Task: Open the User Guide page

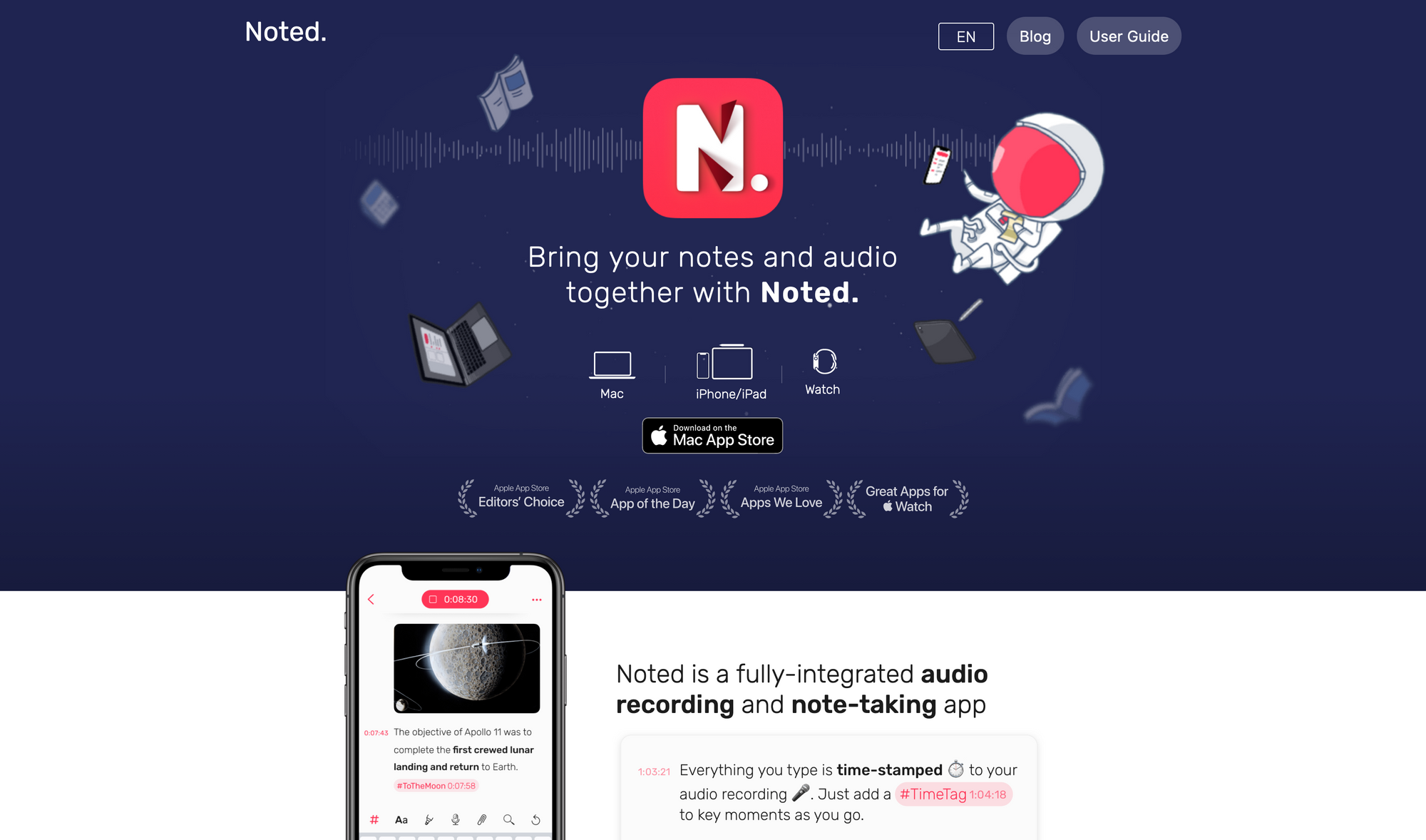Action: pos(1129,35)
